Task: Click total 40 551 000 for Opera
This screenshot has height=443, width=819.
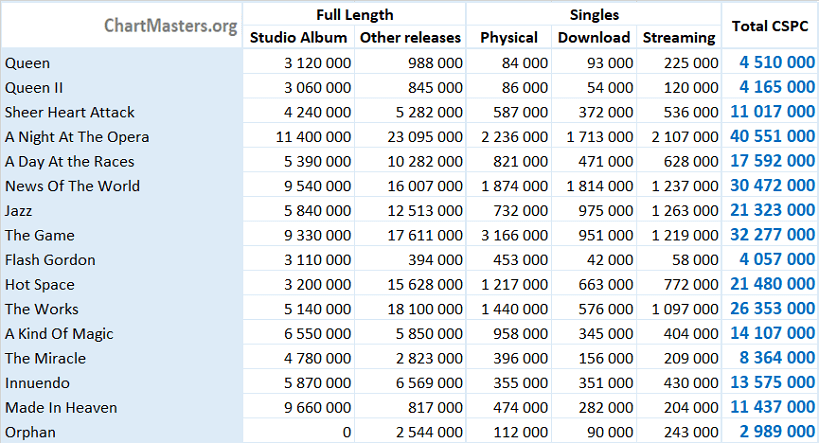Action: (773, 136)
